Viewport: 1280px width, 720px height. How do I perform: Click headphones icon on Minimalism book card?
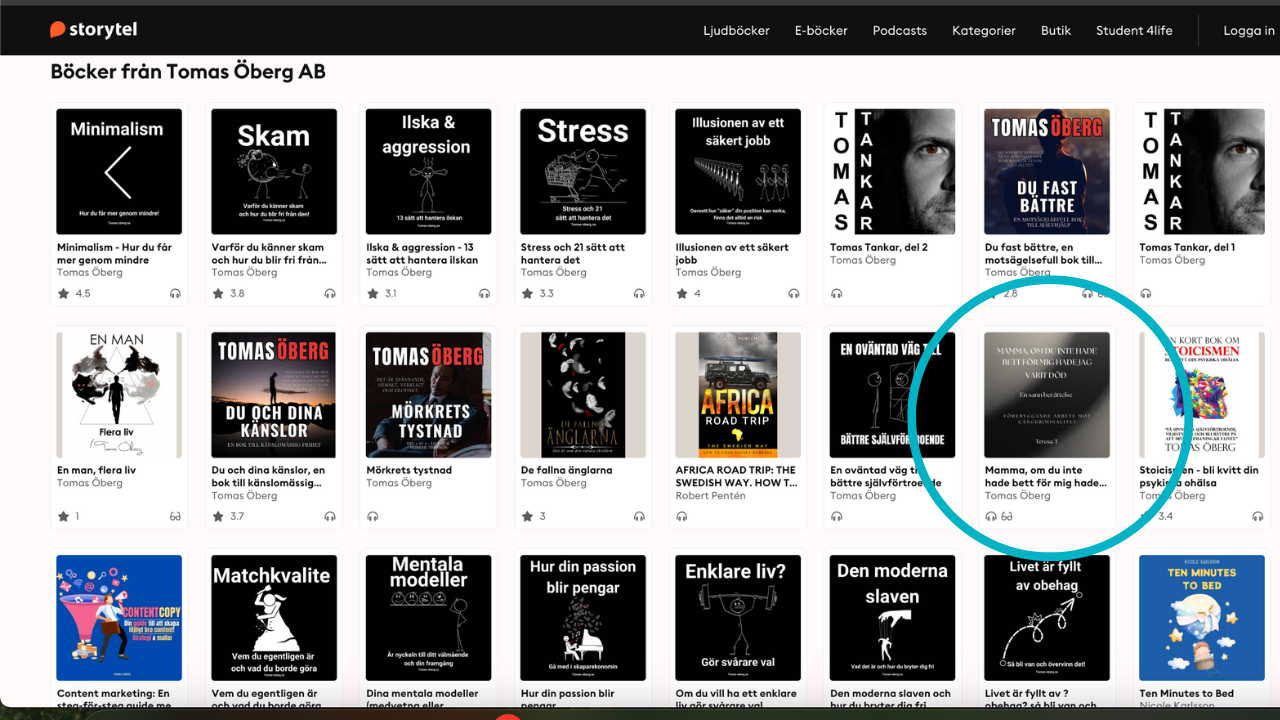[x=176, y=294]
